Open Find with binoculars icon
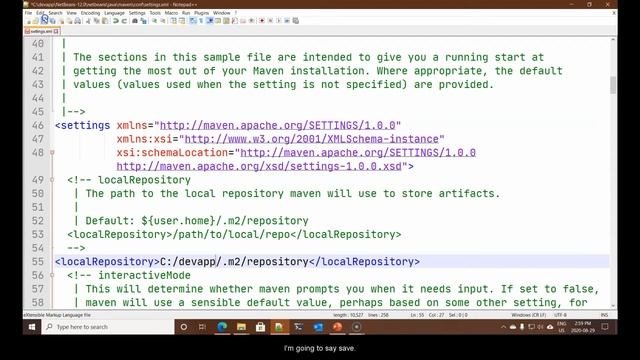This screenshot has width=640, height=360. click(x=135, y=20)
